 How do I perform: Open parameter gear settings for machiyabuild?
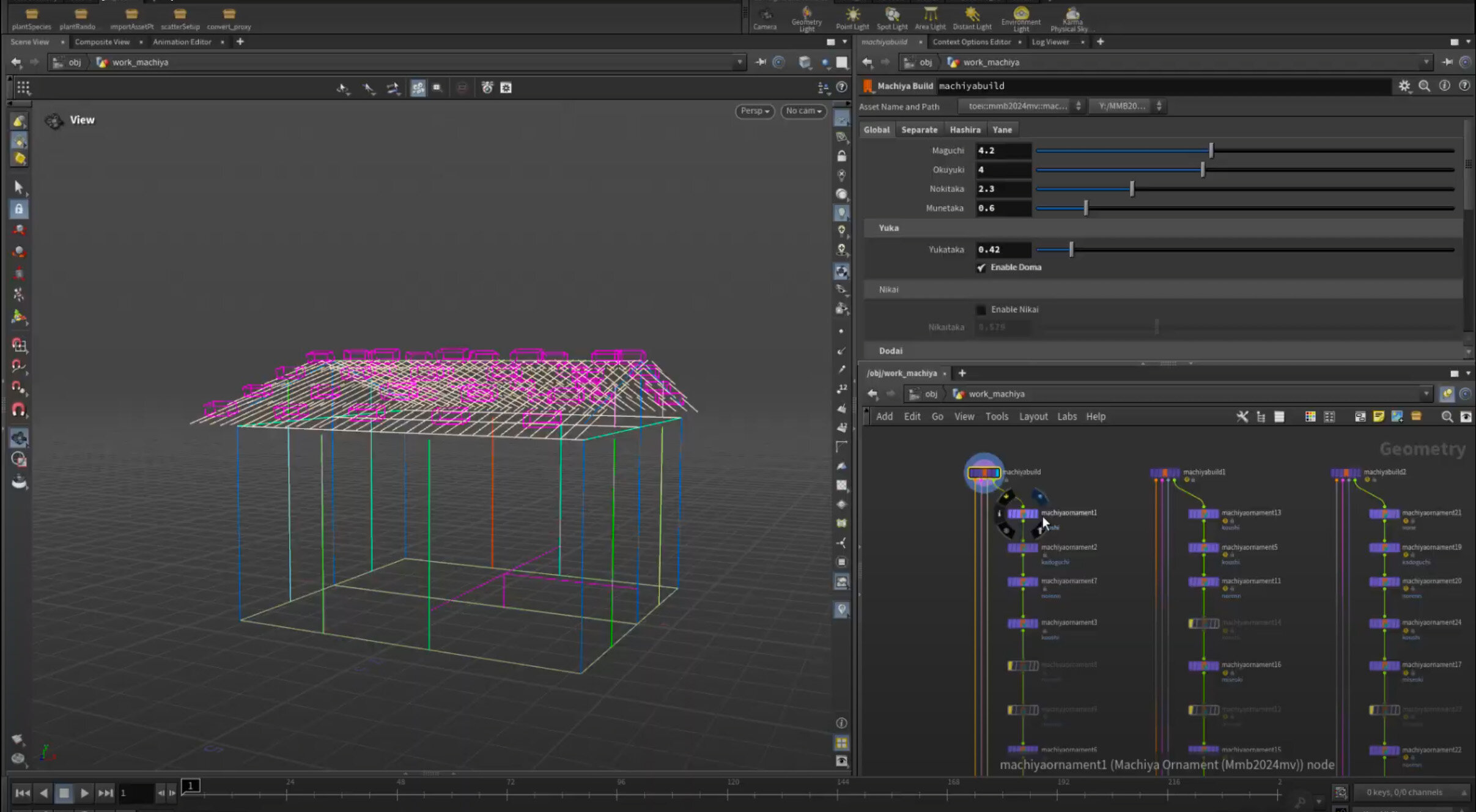pos(1404,86)
